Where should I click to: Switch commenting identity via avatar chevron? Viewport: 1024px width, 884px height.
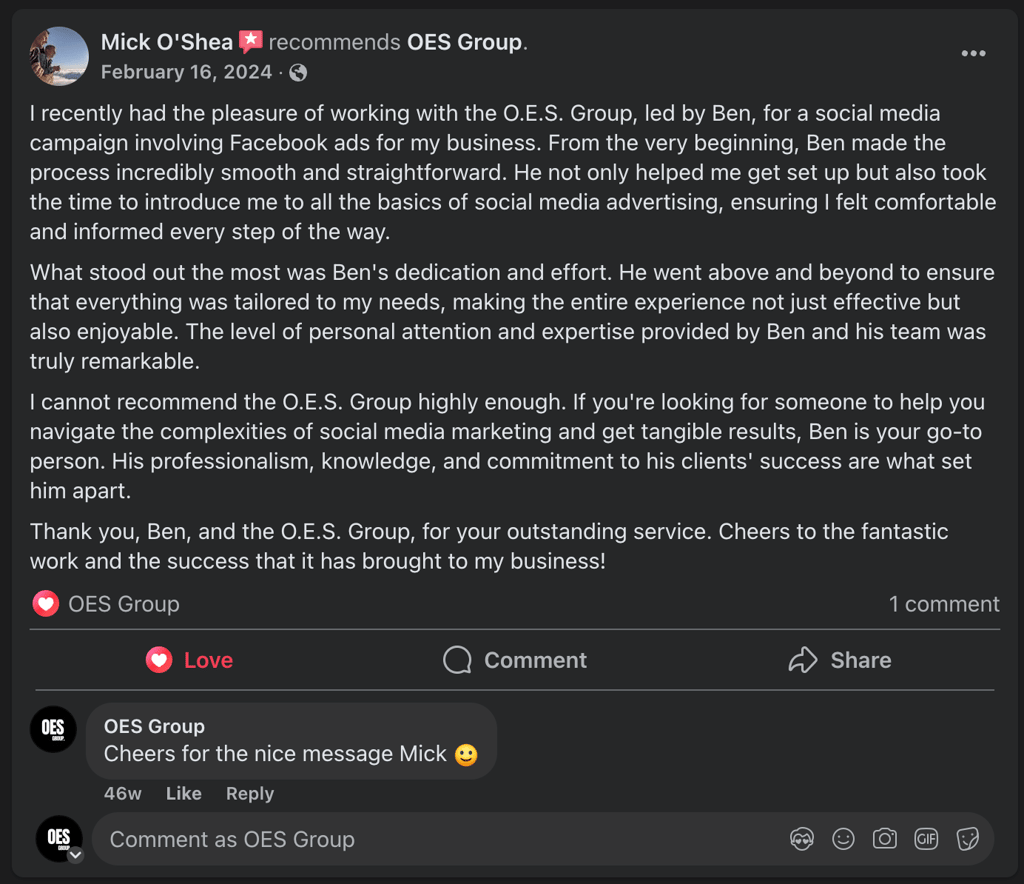(x=75, y=855)
